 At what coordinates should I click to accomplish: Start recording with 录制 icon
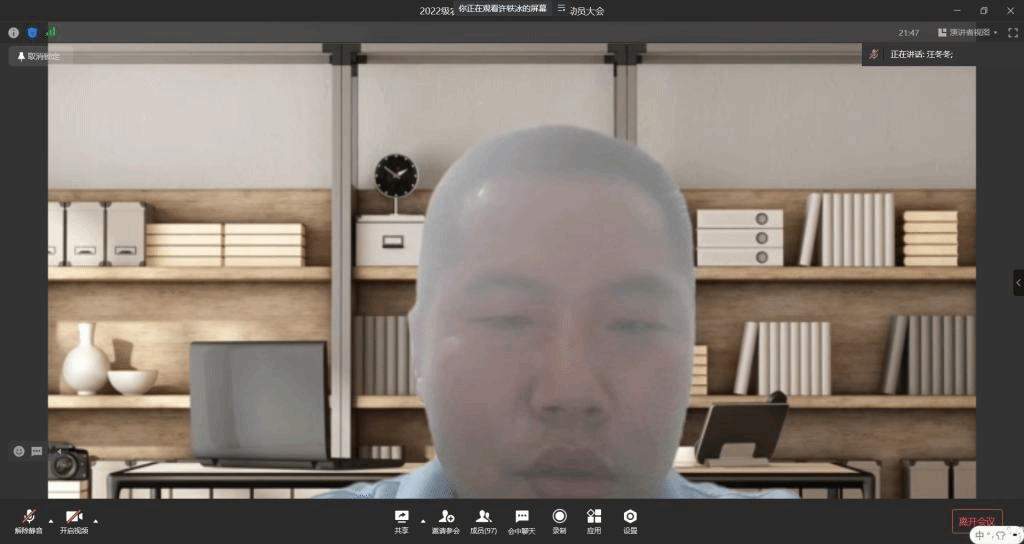(x=559, y=519)
